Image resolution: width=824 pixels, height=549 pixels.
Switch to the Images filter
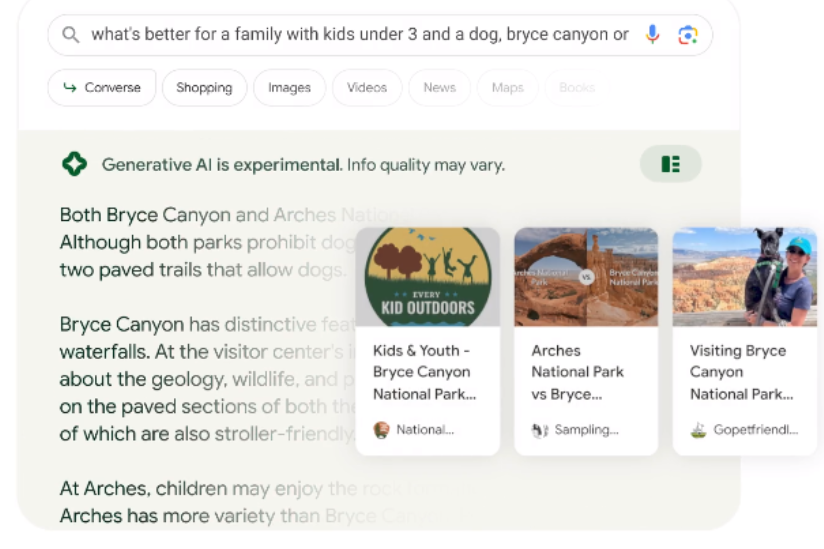click(289, 88)
